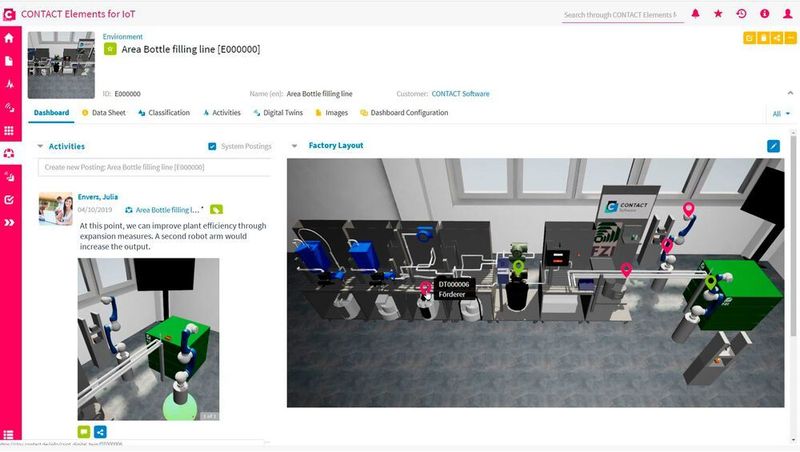Click the green favorite star beside the area title

[110, 49]
